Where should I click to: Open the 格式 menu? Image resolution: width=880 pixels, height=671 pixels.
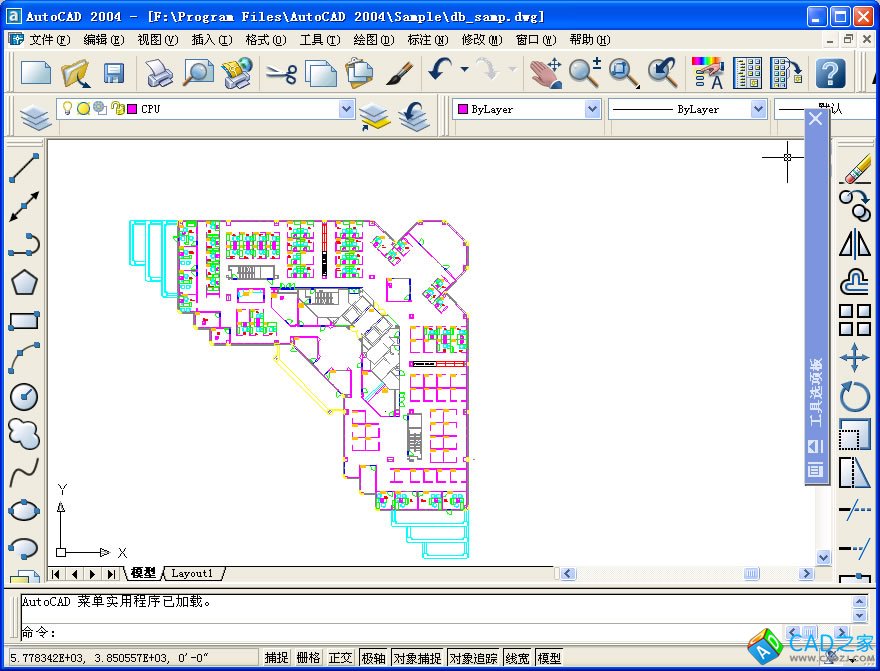pyautogui.click(x=264, y=40)
